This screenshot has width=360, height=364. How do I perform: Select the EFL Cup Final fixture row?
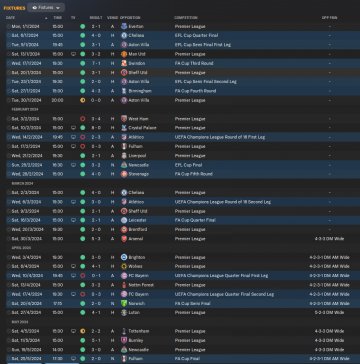(180, 165)
